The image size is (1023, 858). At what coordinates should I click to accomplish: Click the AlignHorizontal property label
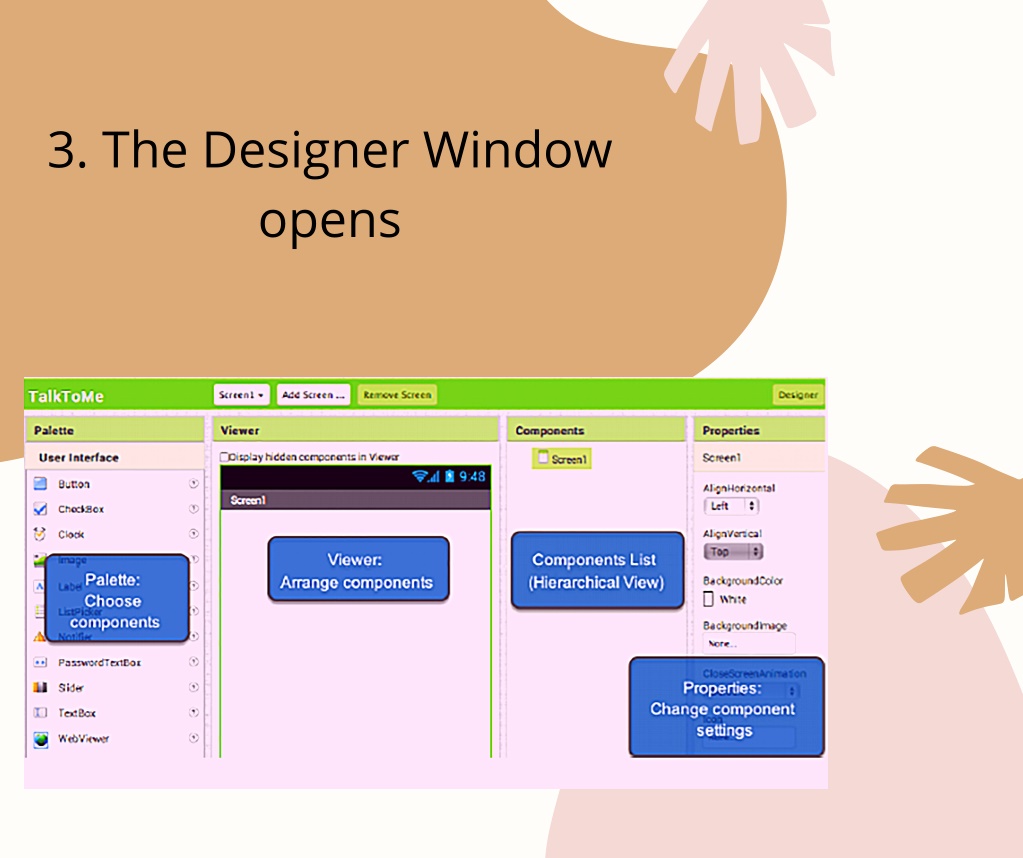click(x=739, y=488)
